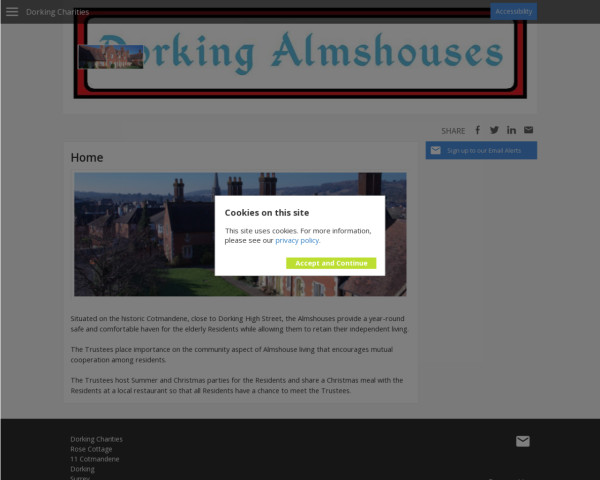Image resolution: width=600 pixels, height=480 pixels.
Task: Click the Home page heading
Action: 87,158
